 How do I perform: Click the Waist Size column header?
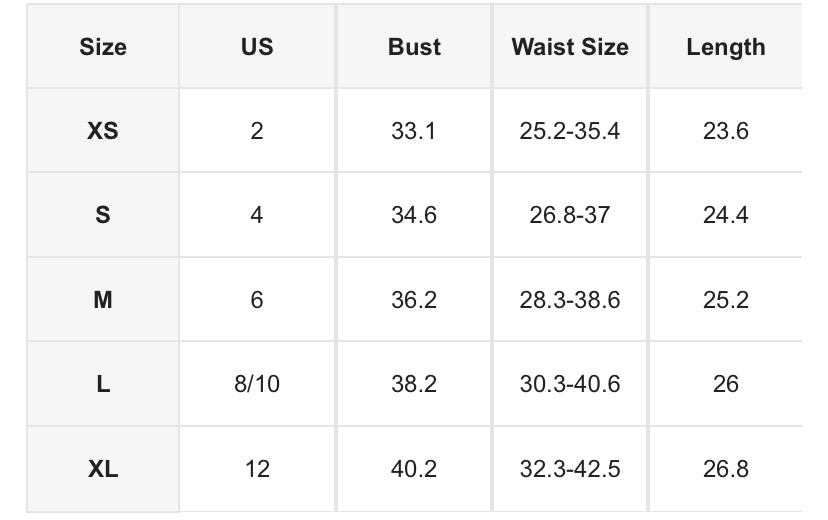(x=570, y=47)
